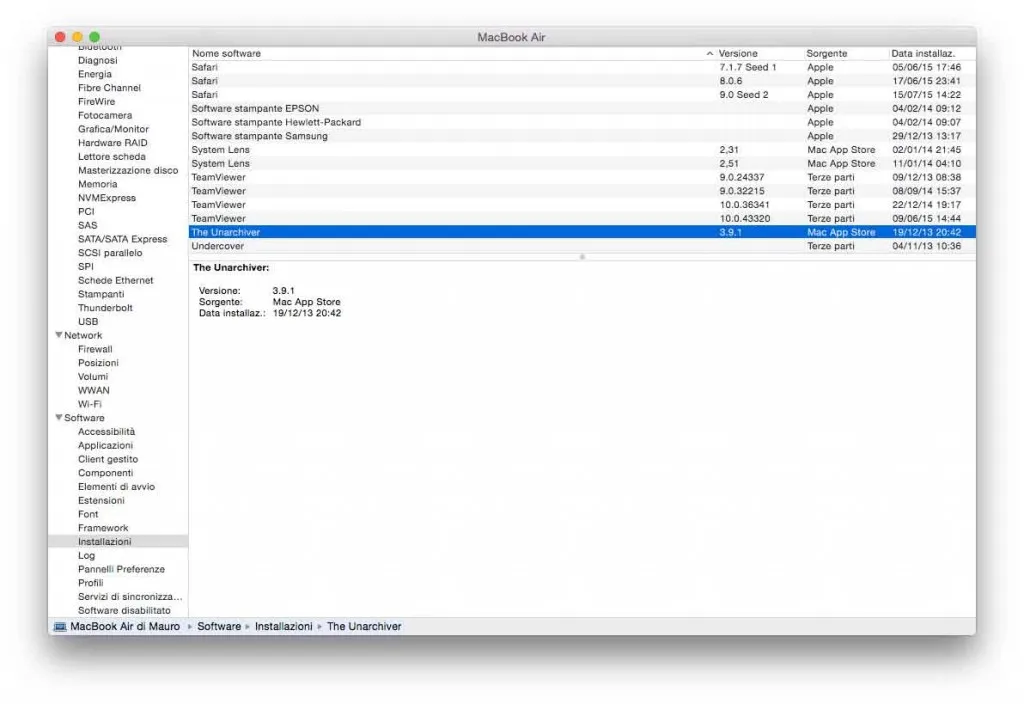Select WWAN under Network
The width and height of the screenshot is (1024, 704).
click(x=93, y=390)
